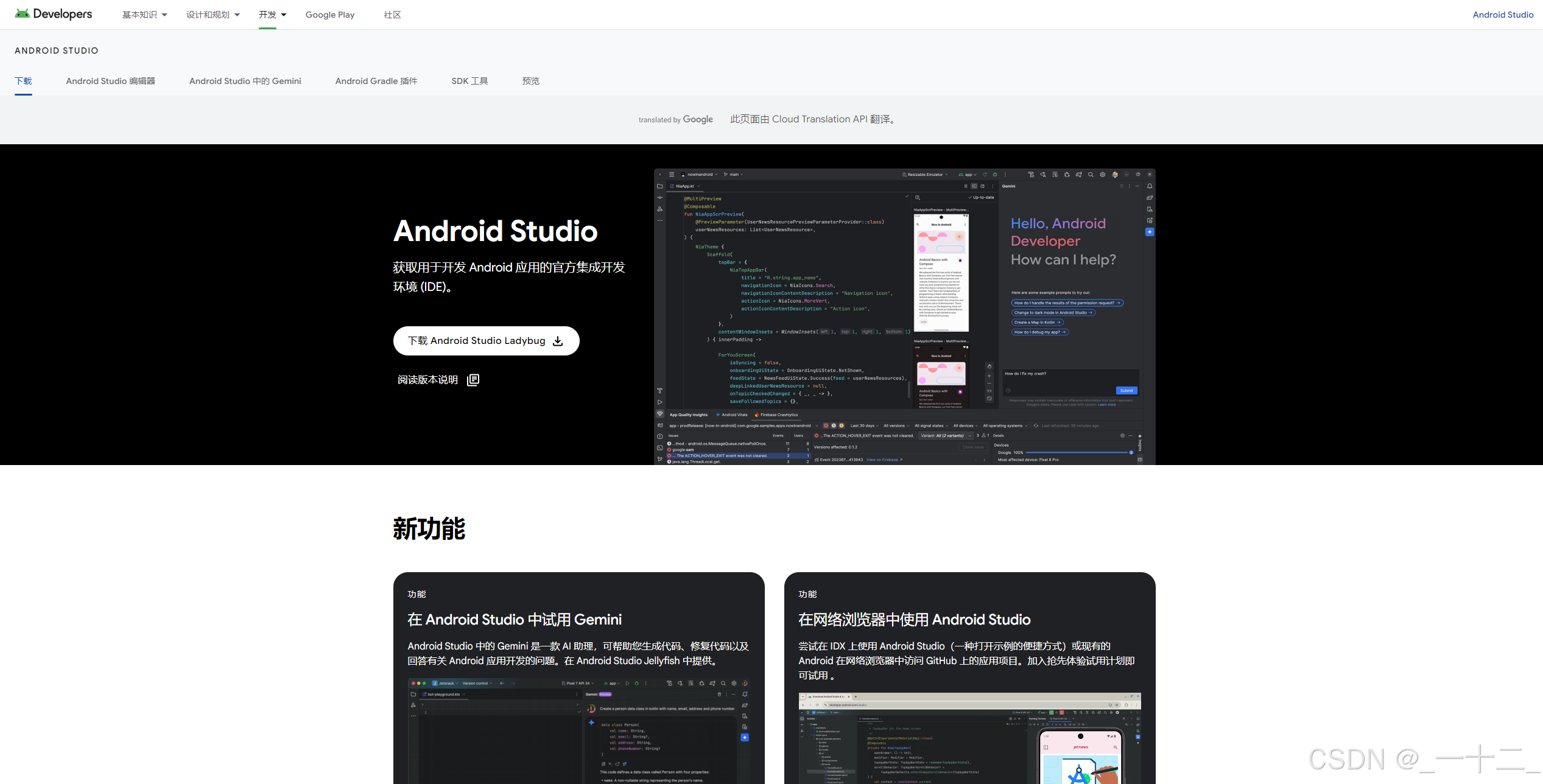1543x784 pixels.
Task: Expand the 基本知识 dropdown menu
Action: point(144,15)
